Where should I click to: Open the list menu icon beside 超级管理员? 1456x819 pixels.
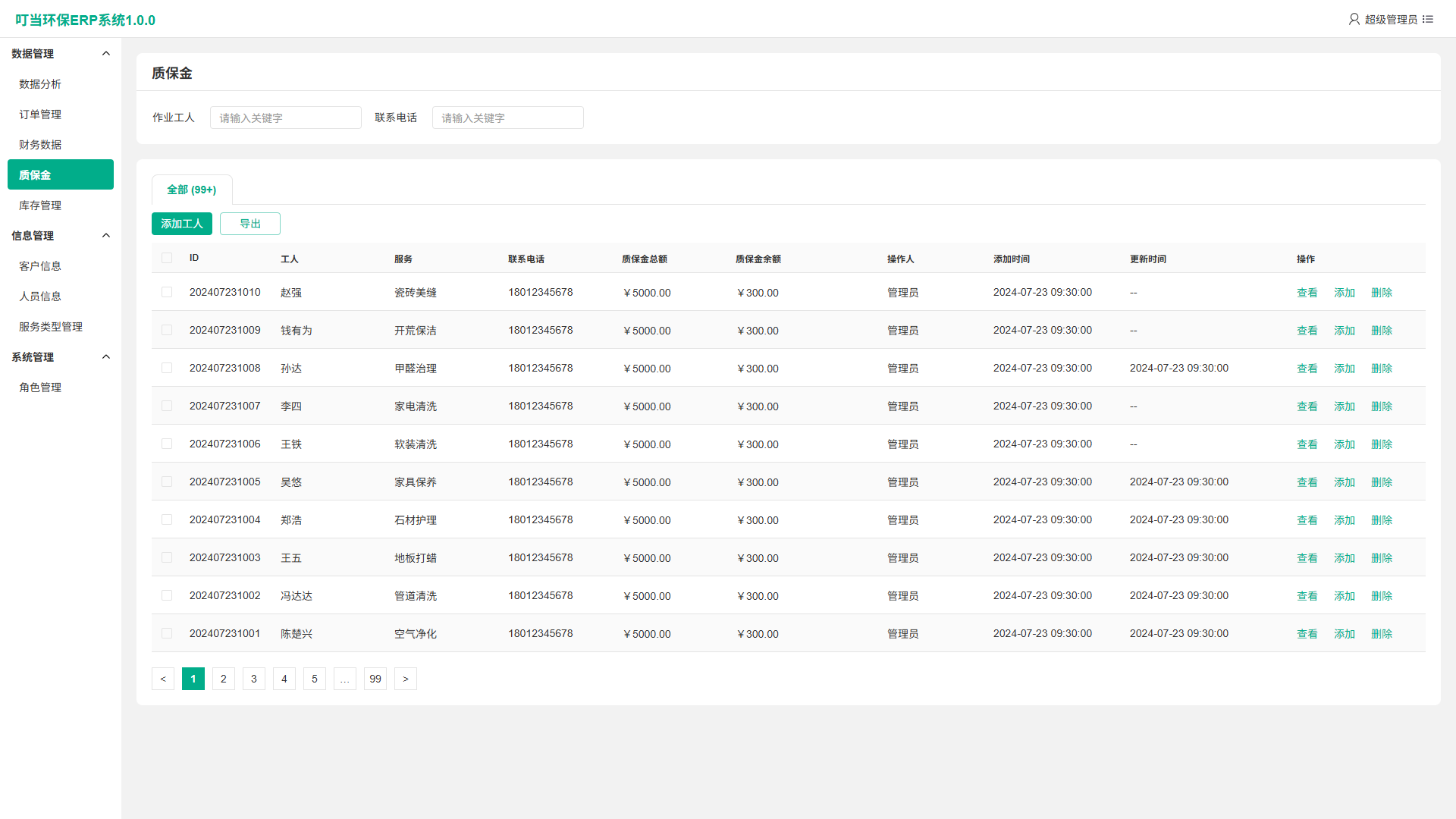pyautogui.click(x=1428, y=19)
